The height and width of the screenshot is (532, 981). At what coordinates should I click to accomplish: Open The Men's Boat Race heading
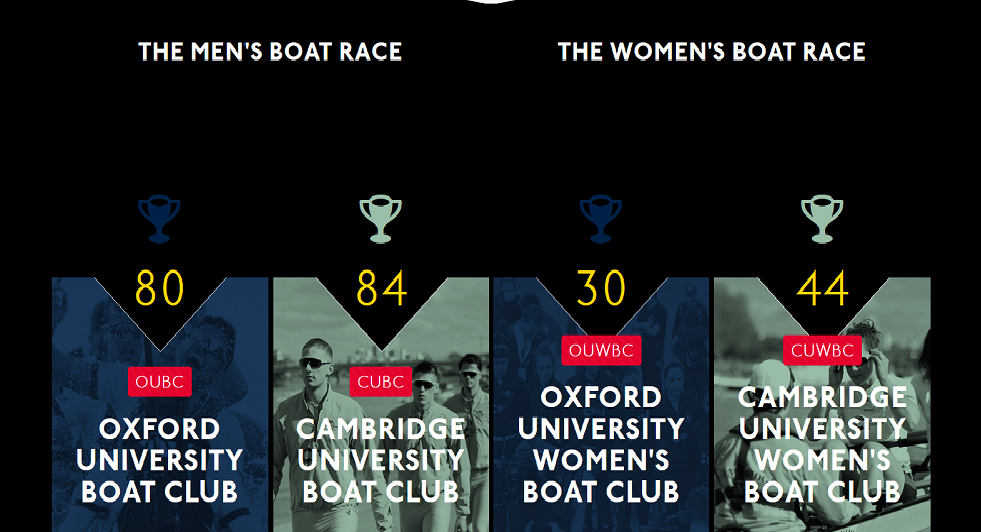click(270, 52)
